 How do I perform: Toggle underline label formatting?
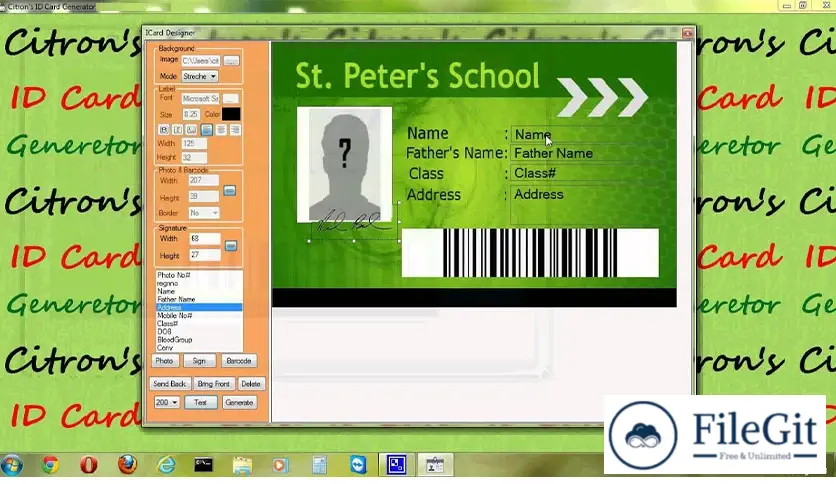191,130
